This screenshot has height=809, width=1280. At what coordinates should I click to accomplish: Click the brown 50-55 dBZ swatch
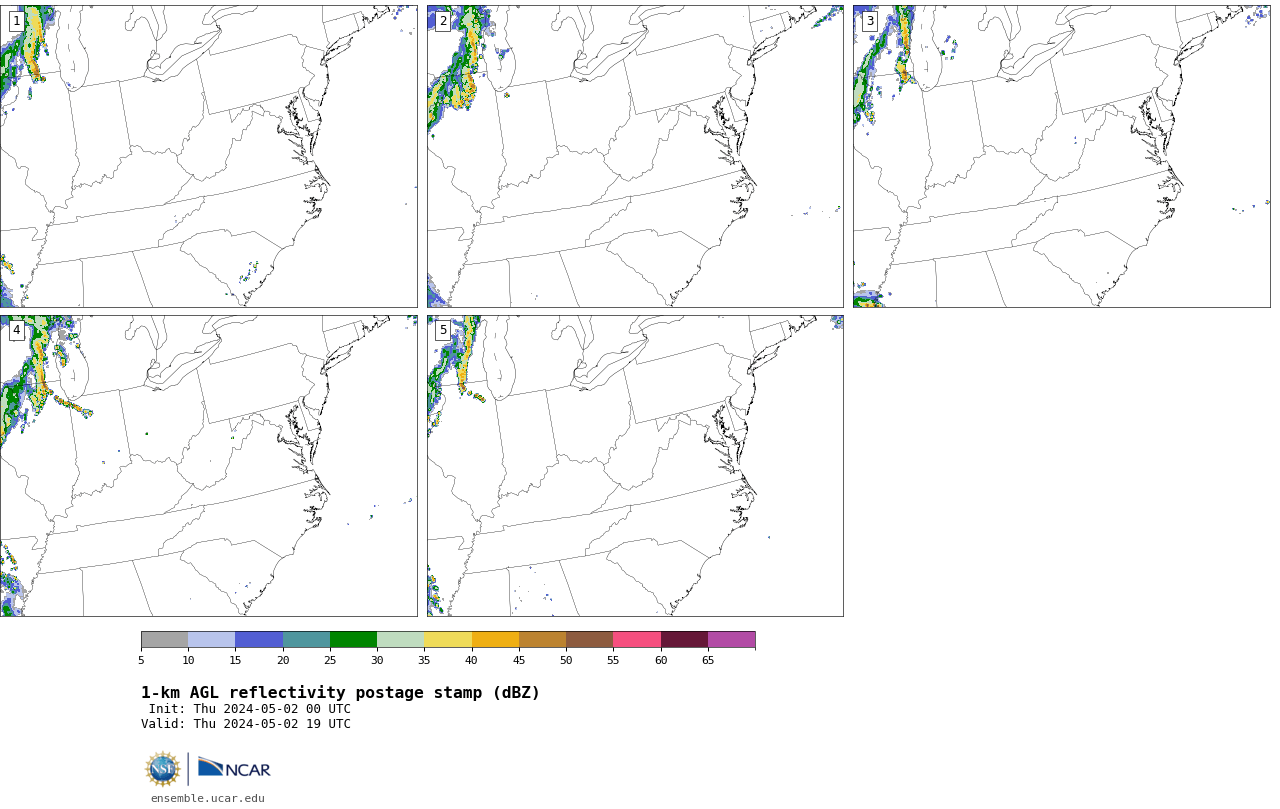[590, 640]
